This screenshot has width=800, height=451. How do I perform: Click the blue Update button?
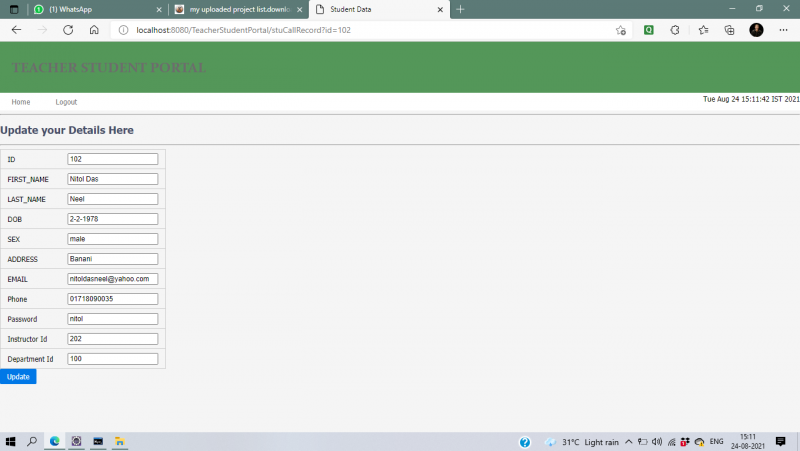coord(18,377)
